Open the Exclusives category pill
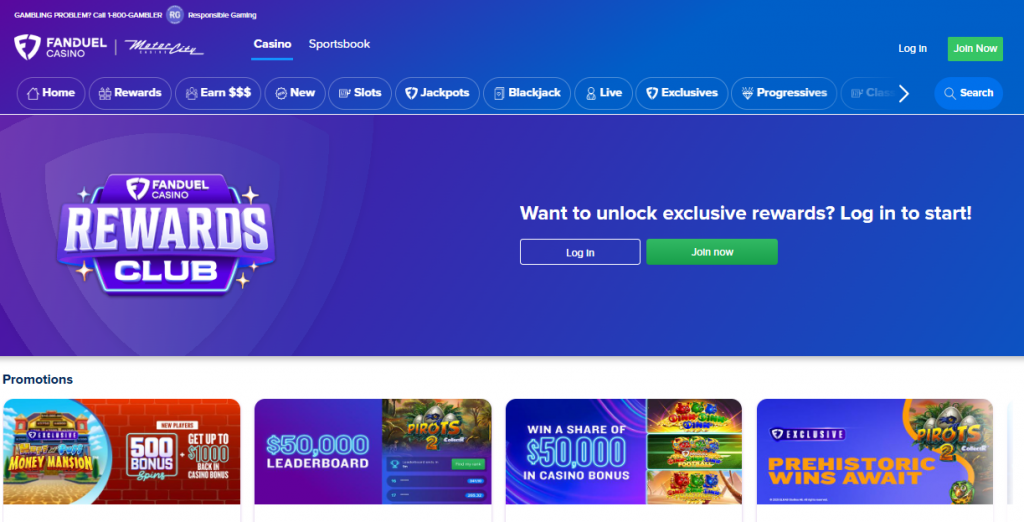The height and width of the screenshot is (522, 1024). [682, 93]
